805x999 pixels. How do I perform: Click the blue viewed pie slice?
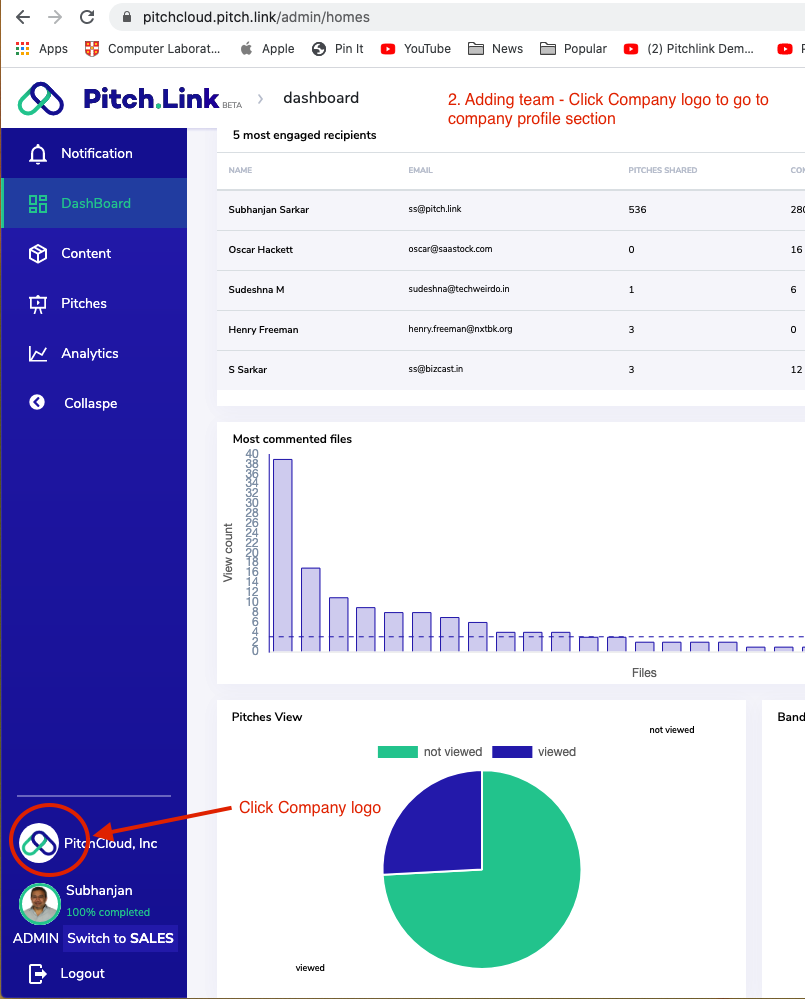point(443,828)
